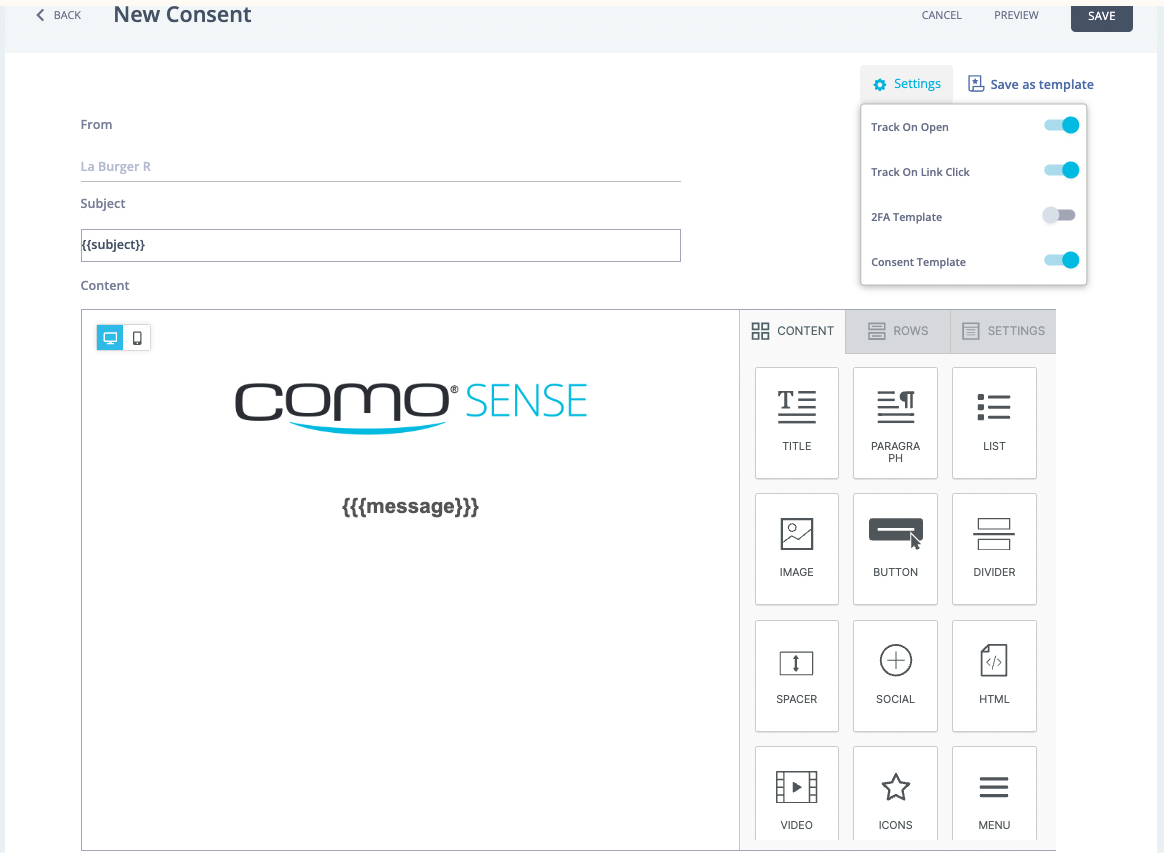
Task: Save the new consent
Action: [1102, 16]
